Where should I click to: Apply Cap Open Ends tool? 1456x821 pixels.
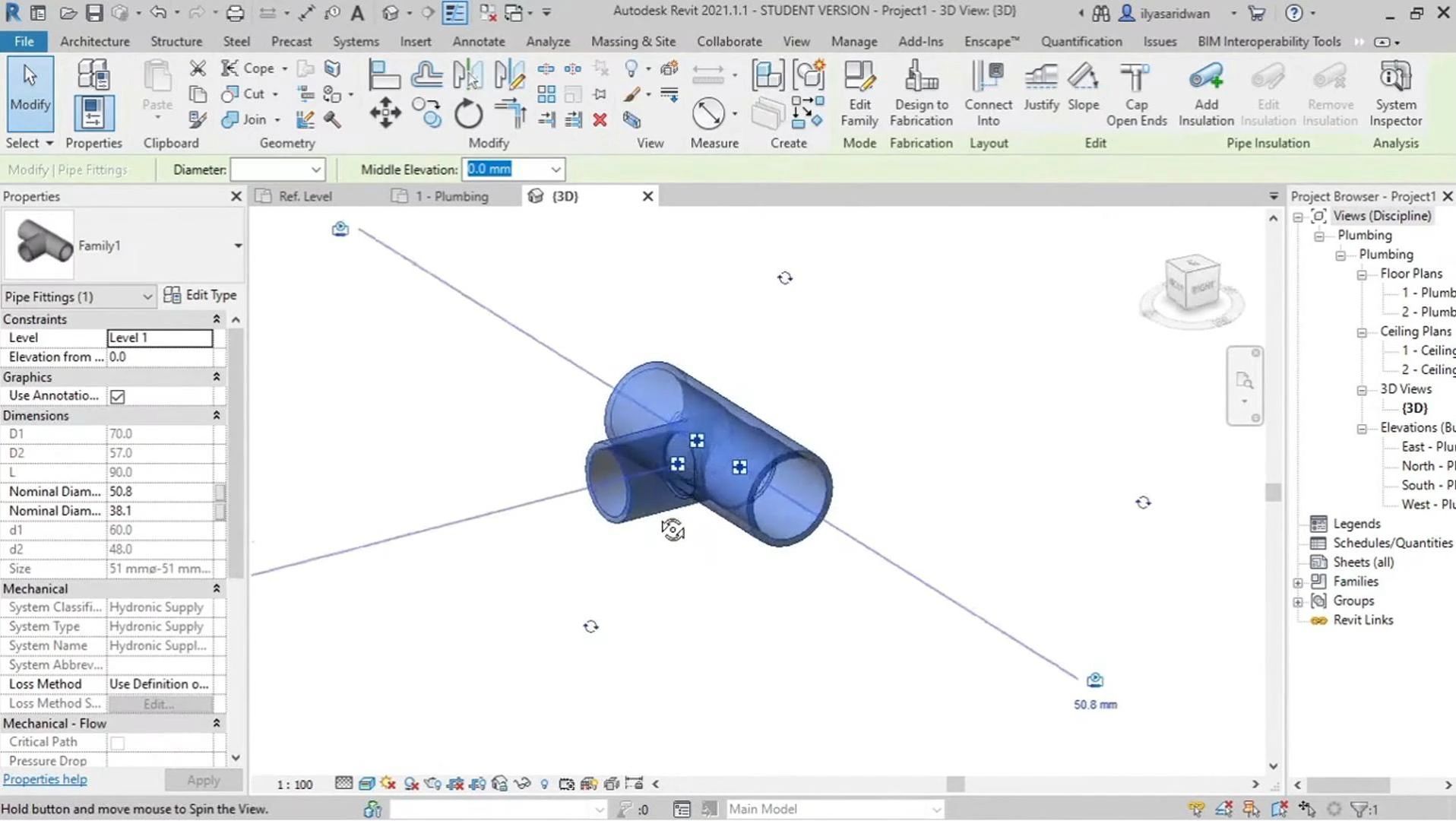[1136, 94]
